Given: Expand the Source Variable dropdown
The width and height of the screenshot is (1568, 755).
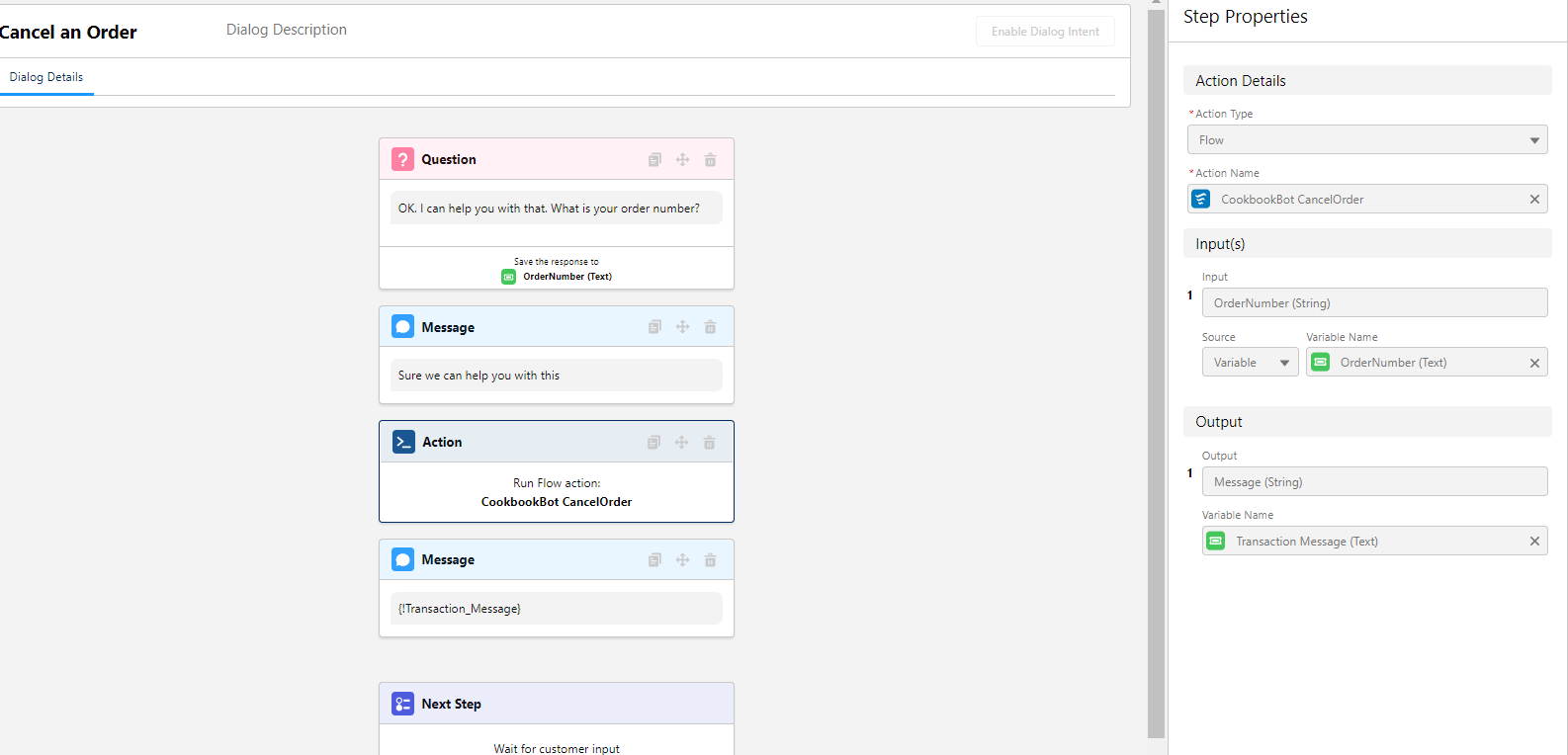Looking at the screenshot, I should click(1250, 363).
